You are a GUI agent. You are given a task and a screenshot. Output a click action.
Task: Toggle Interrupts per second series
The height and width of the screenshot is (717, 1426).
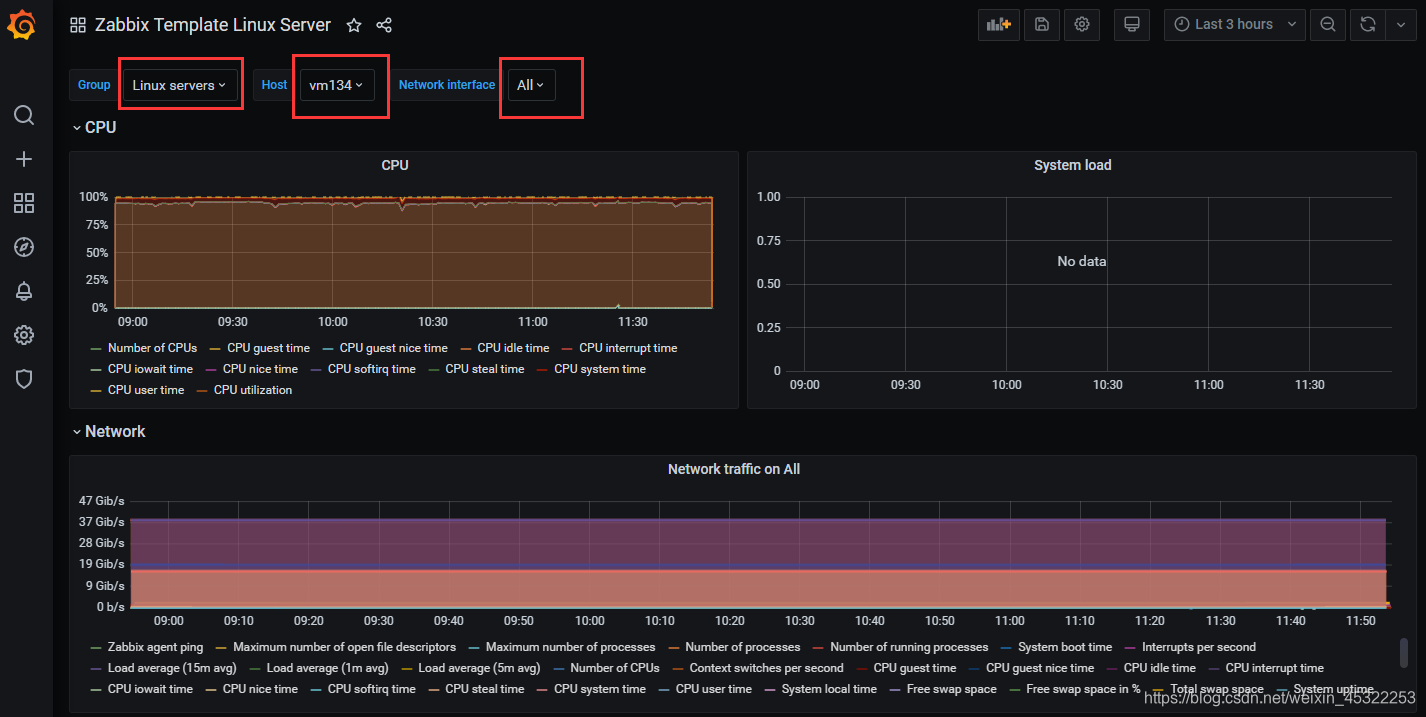pyautogui.click(x=1199, y=647)
